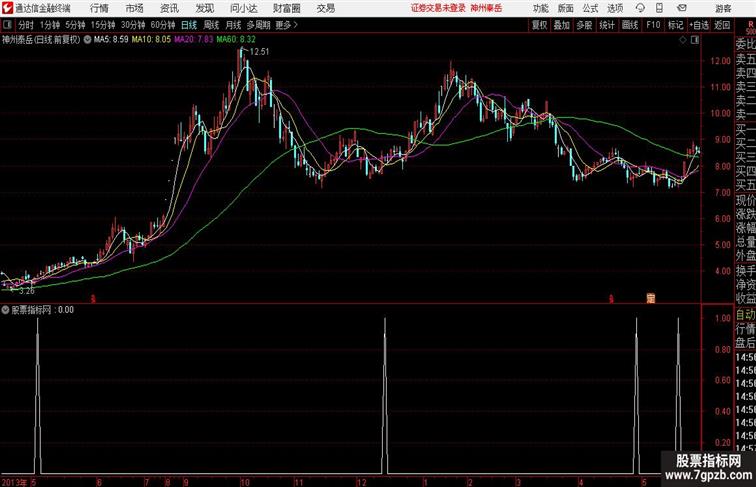
Task: Switch to 分时 chart tab
Action: tap(26, 25)
